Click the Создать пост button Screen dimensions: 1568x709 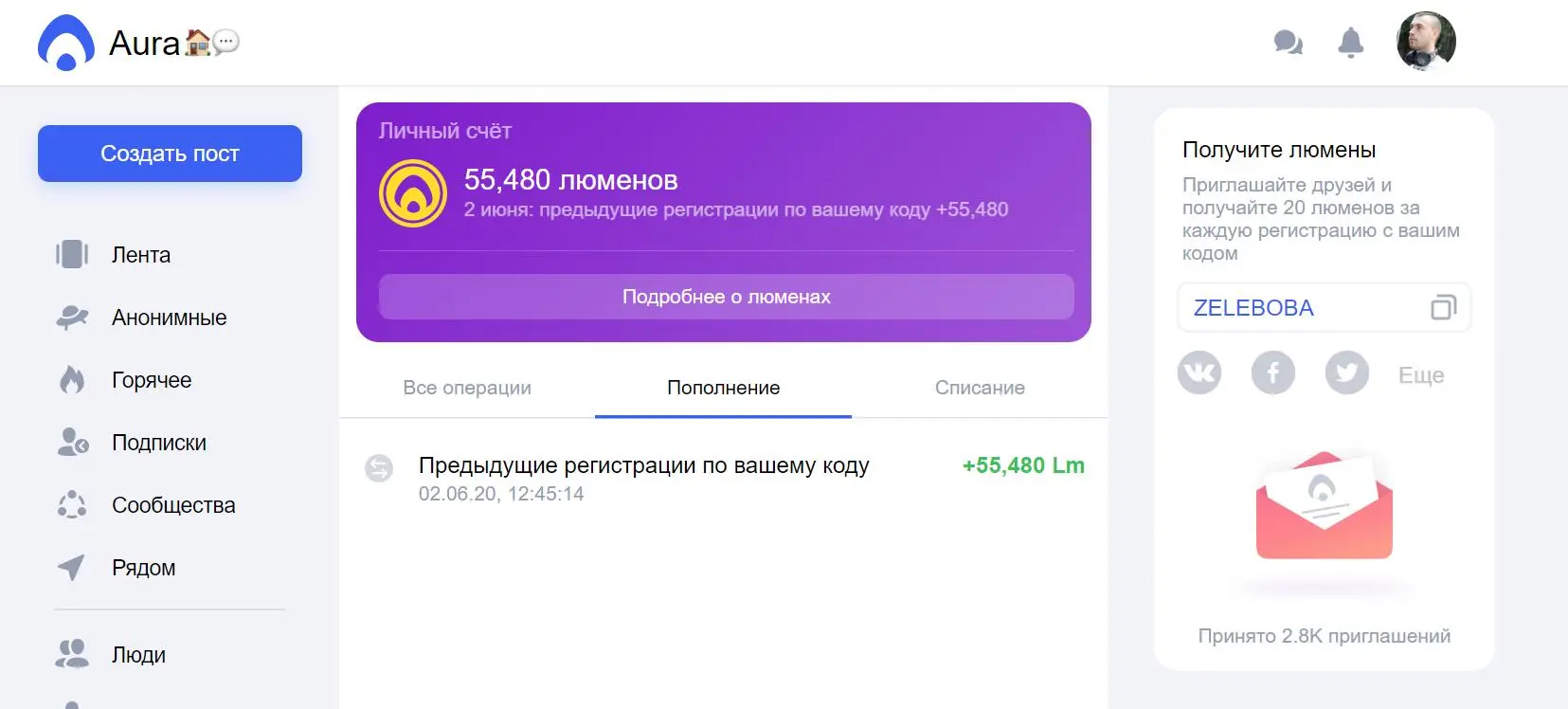[170, 154]
